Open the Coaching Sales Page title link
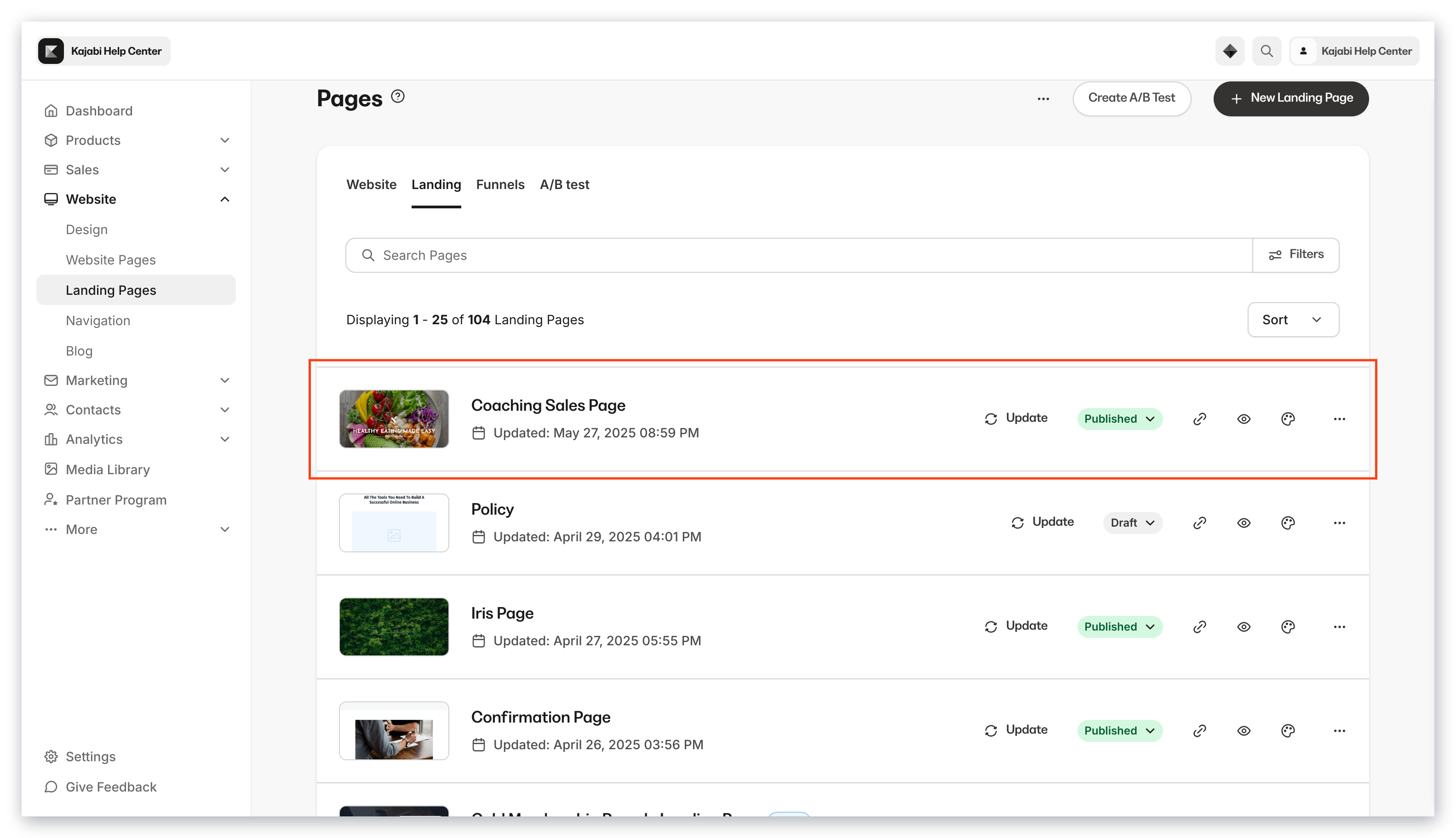Viewport: 1456px width, 838px height. [548, 405]
